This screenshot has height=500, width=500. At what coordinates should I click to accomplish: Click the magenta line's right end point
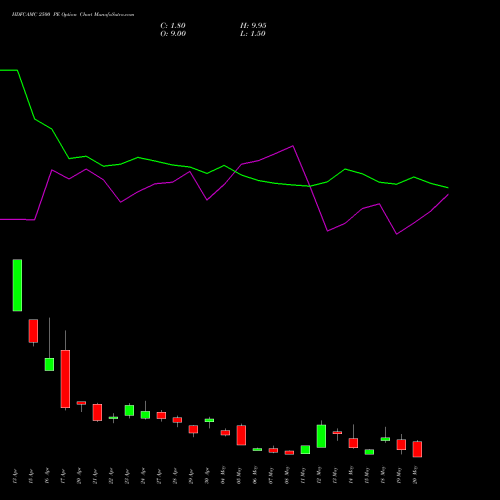448,194
